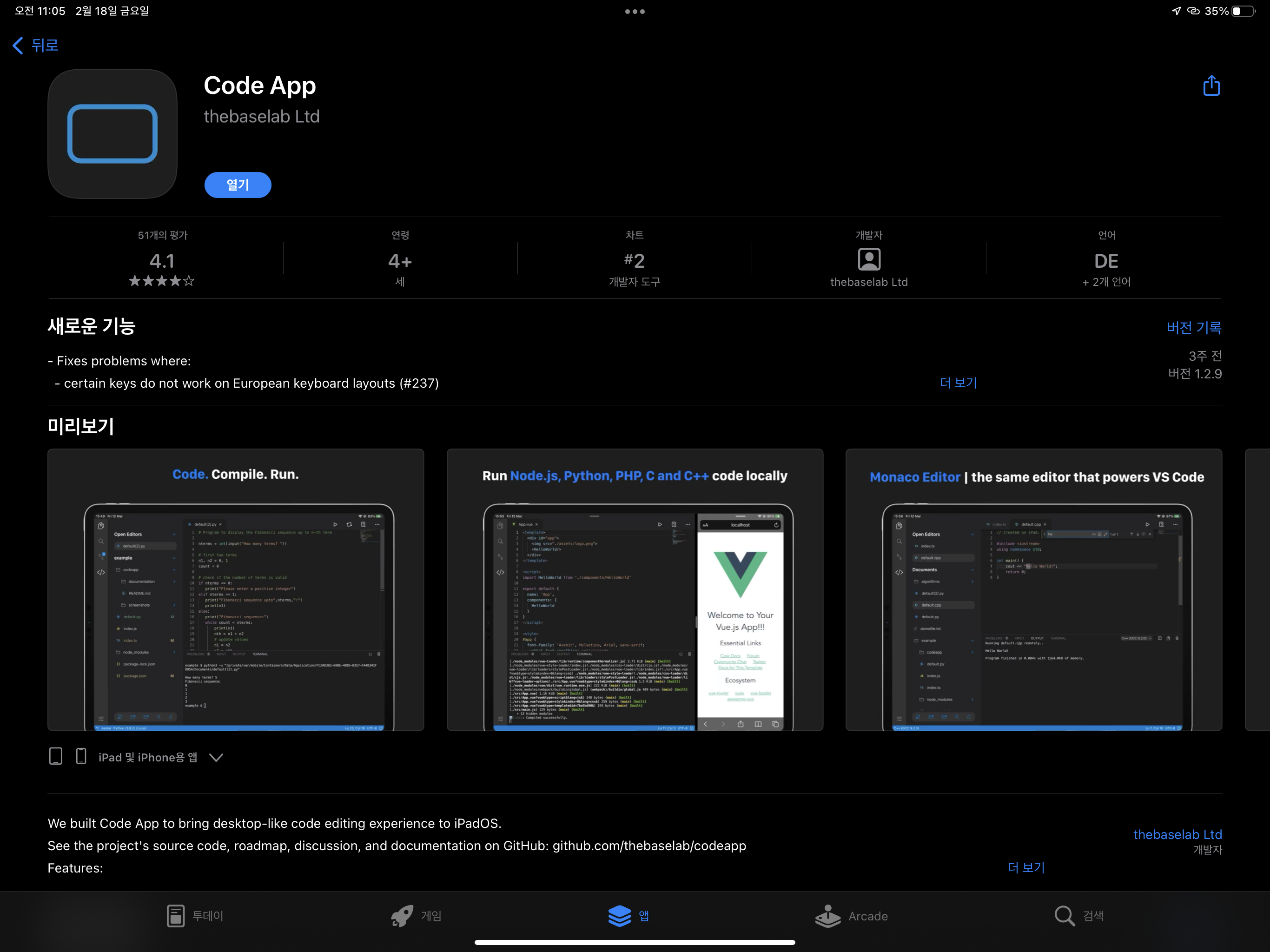Screen dimensions: 1270x952
Task: Open the Code. Compile. Run. screenshot
Action: click(x=235, y=590)
